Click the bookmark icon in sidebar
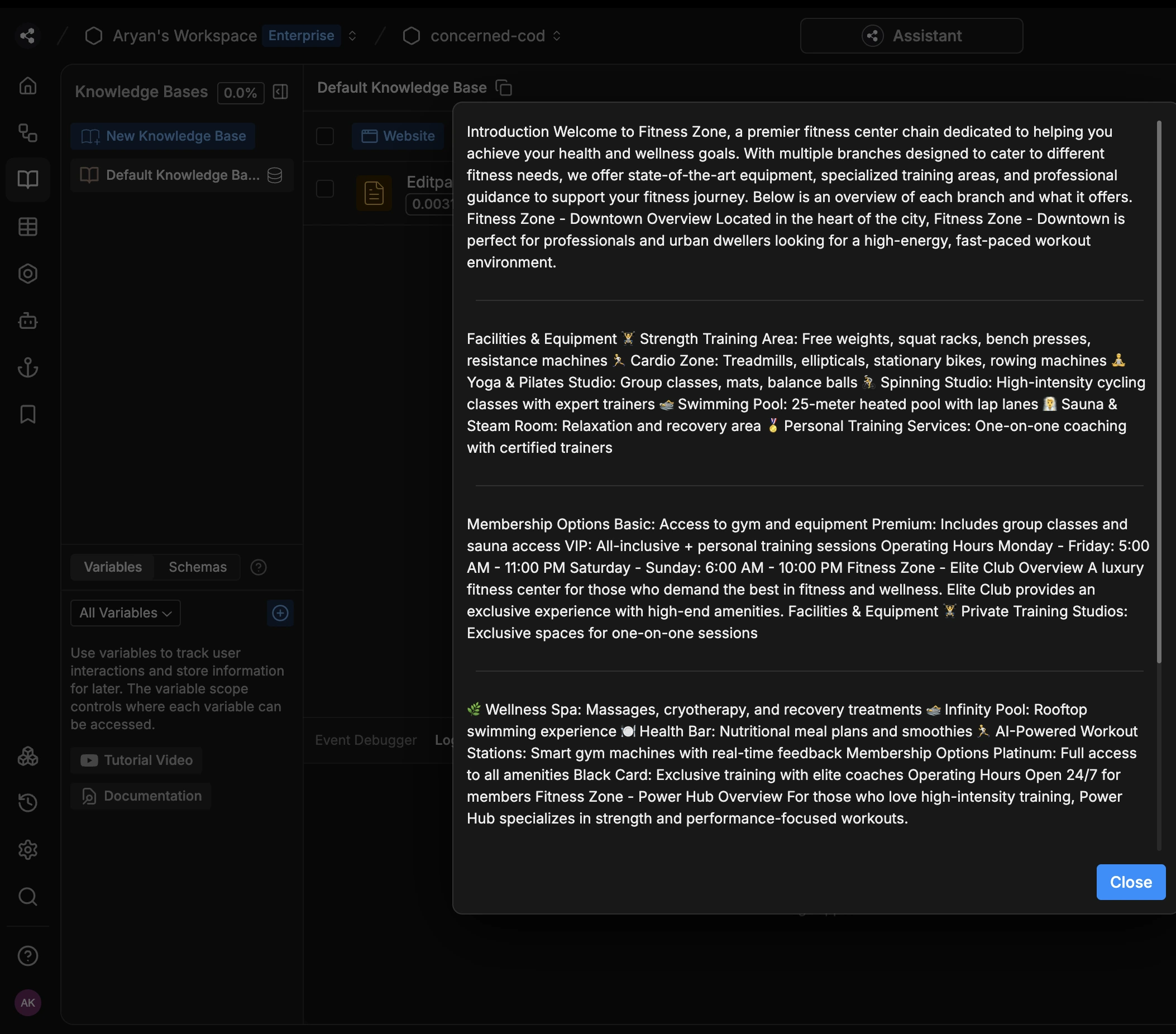 pyautogui.click(x=27, y=414)
